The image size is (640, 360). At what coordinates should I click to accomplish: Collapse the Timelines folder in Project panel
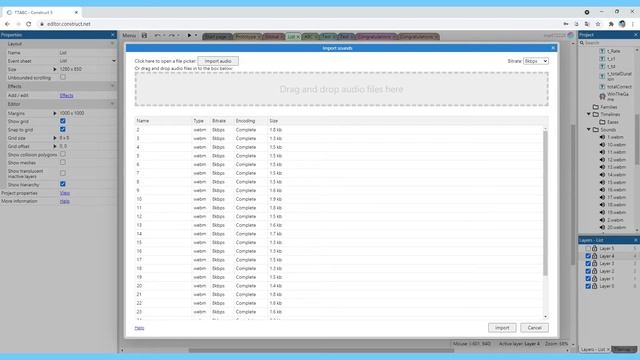(589, 114)
